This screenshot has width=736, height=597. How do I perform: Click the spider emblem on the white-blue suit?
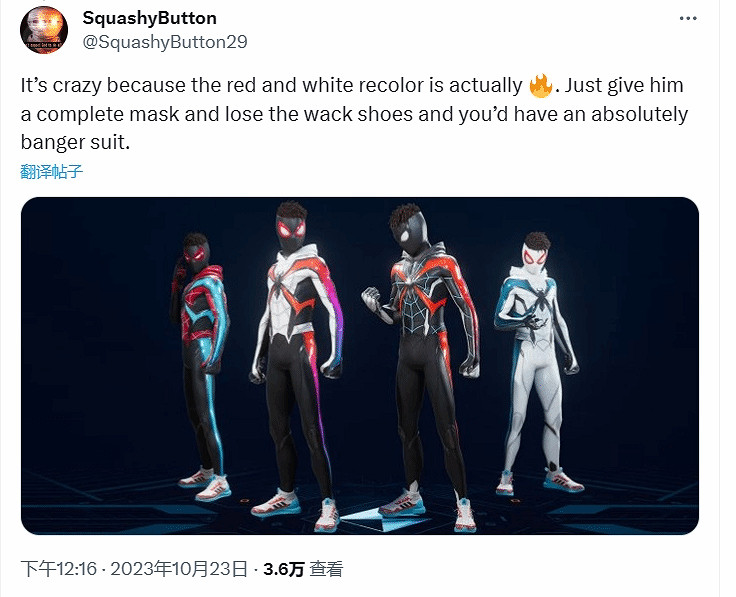coord(540,300)
